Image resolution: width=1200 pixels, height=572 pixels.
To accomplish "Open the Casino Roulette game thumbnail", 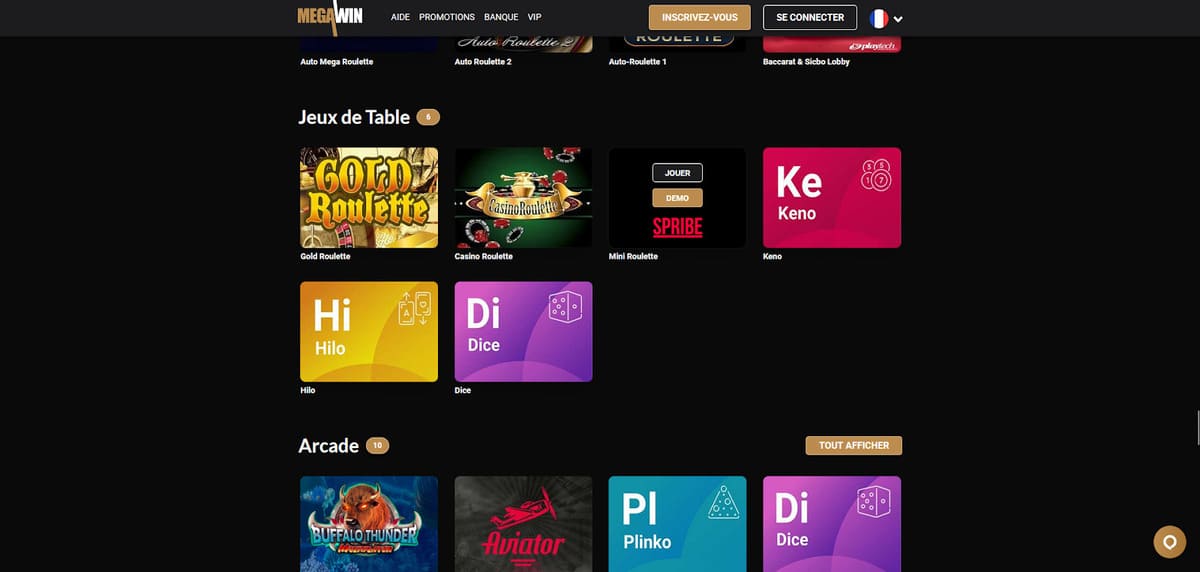I will 523,198.
